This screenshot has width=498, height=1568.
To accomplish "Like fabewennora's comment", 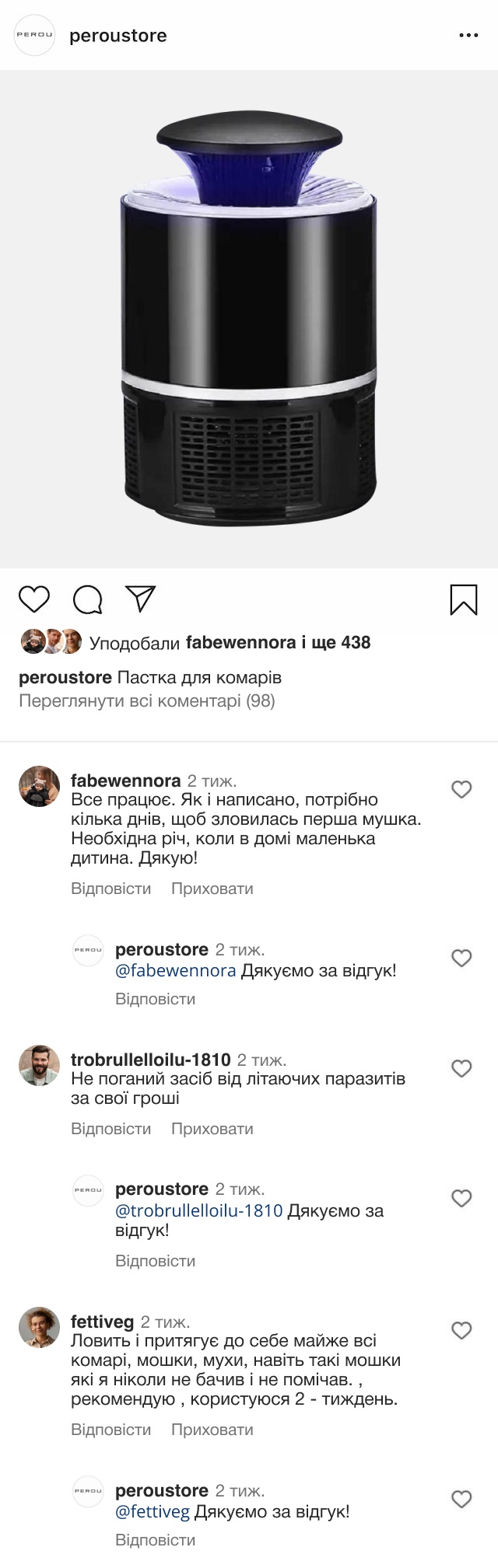I will point(461,790).
